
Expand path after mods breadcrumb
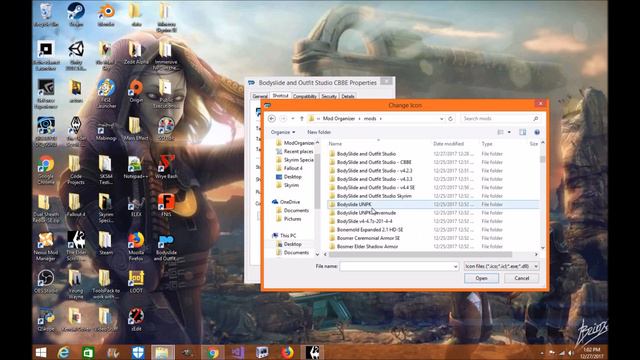[x=381, y=119]
